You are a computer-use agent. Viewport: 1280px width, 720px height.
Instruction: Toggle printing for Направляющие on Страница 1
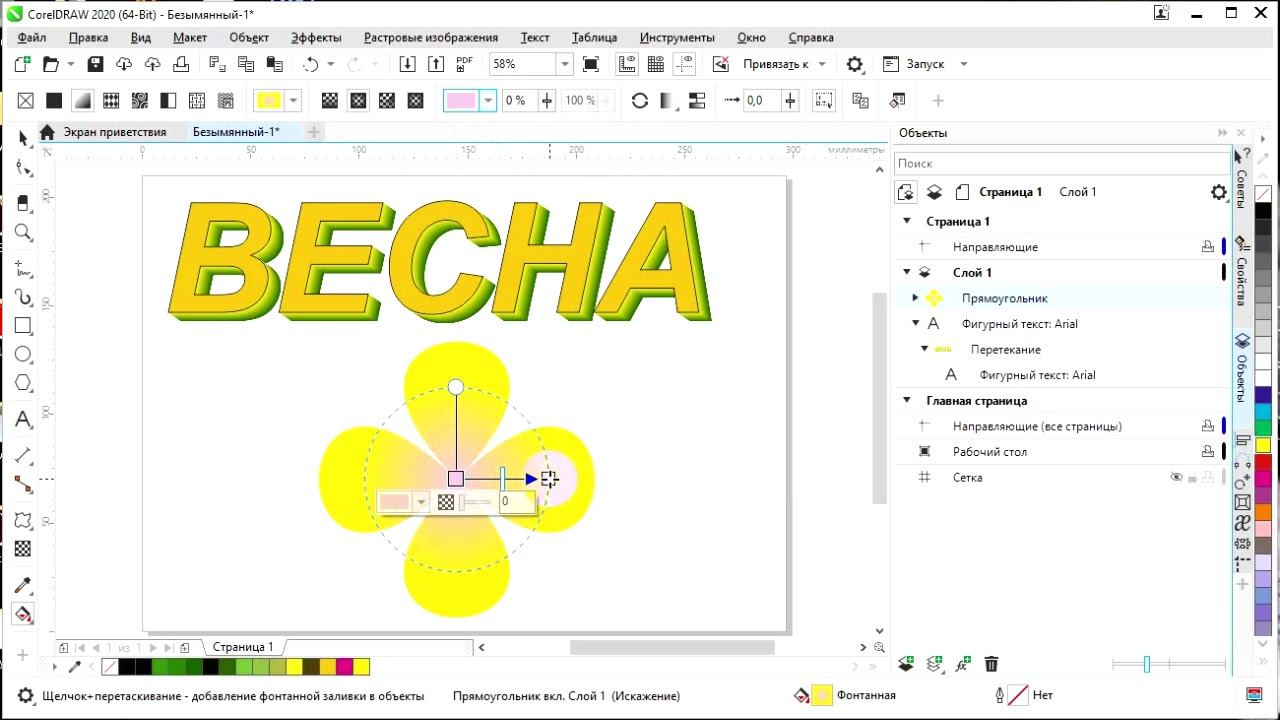click(1208, 247)
